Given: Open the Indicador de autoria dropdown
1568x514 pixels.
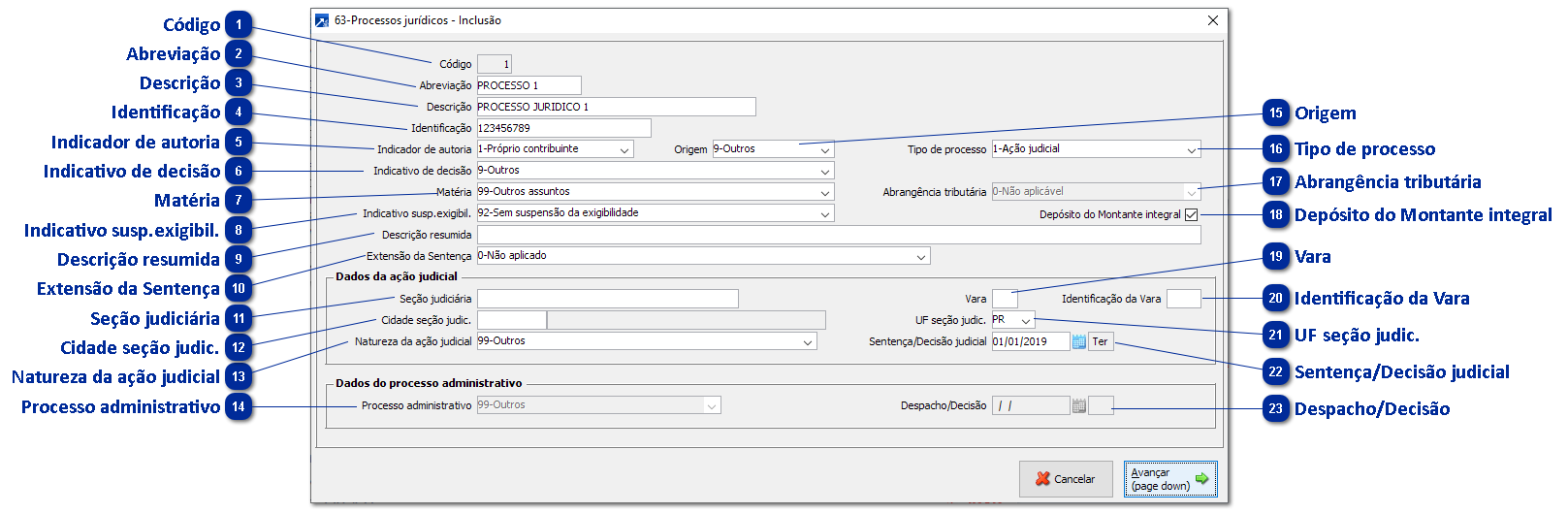Looking at the screenshot, I should click(x=624, y=149).
